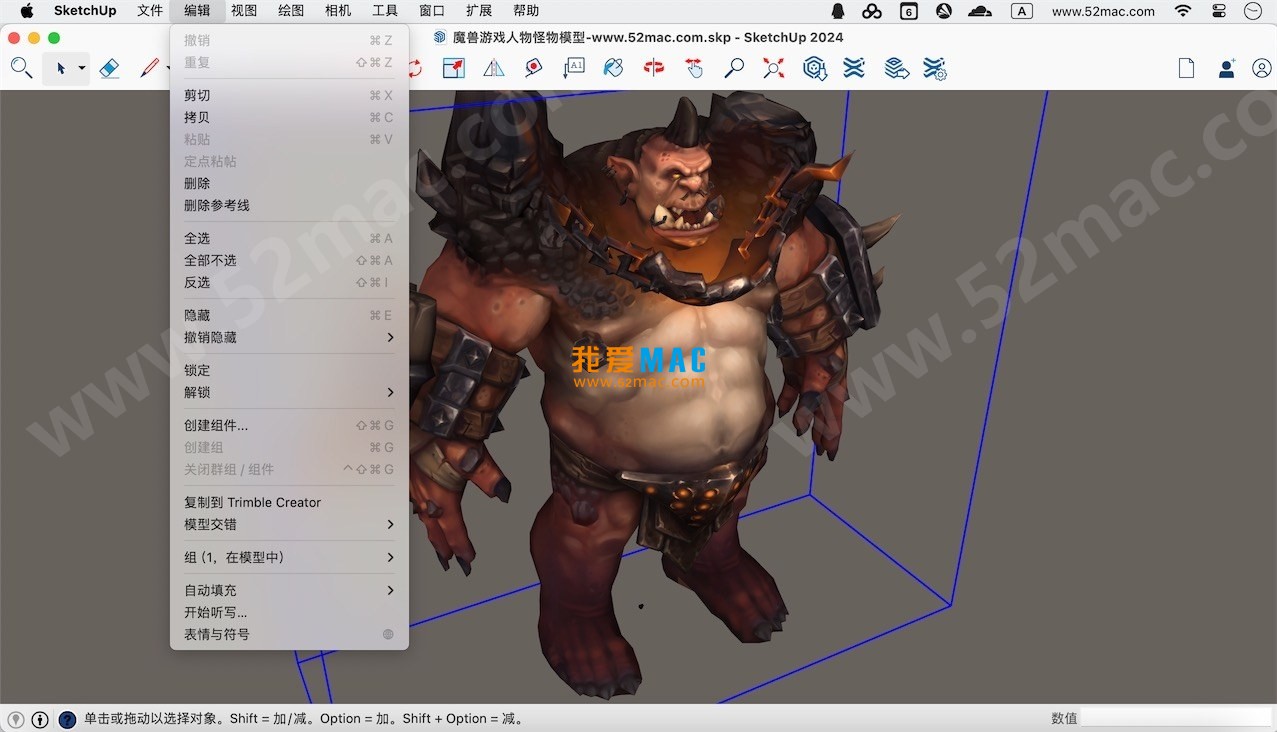The image size is (1277, 732).
Task: Choose 复制到 Trimble Creator
Action: coord(289,502)
